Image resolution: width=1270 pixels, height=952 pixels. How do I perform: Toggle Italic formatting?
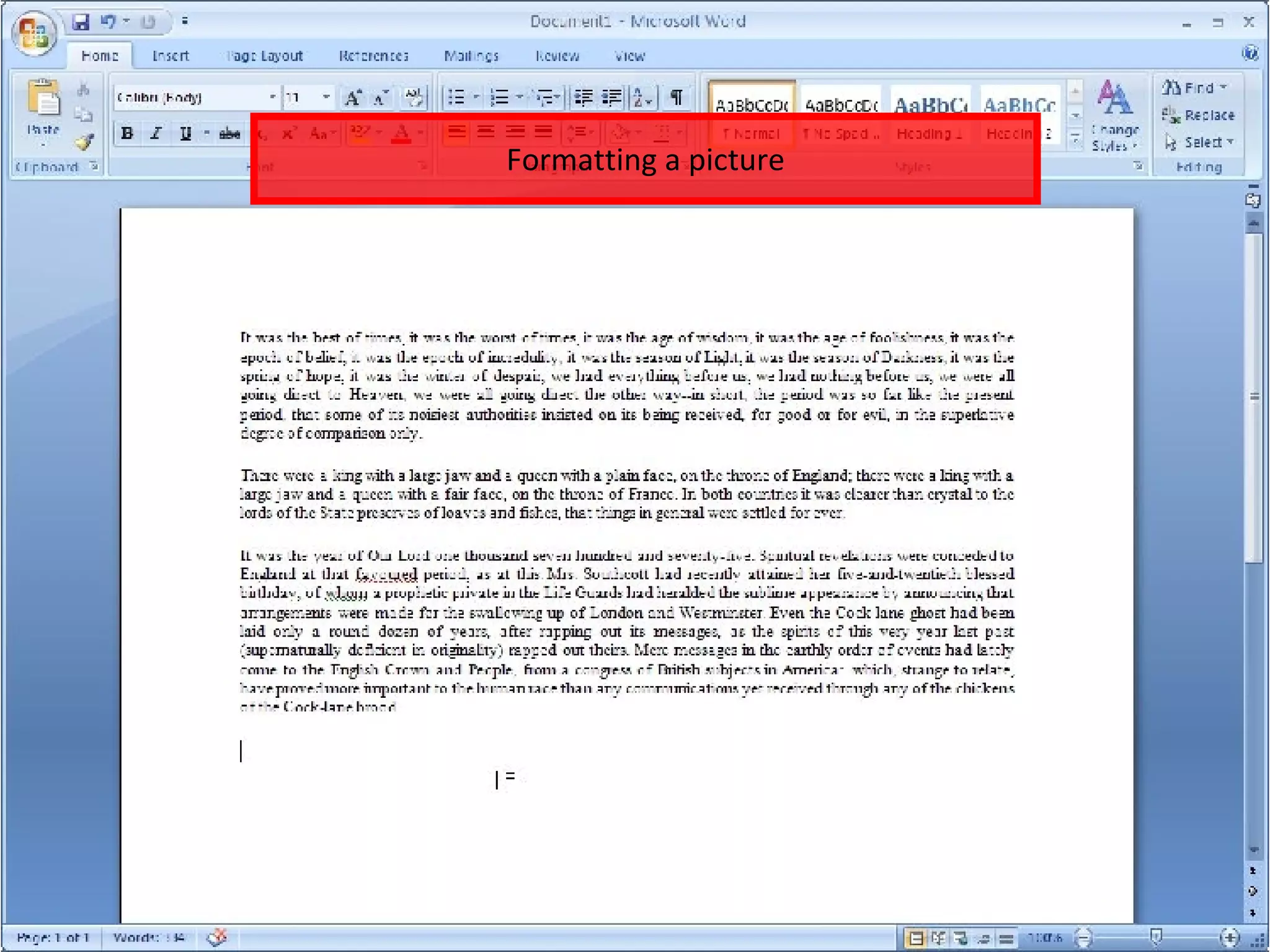pyautogui.click(x=156, y=133)
